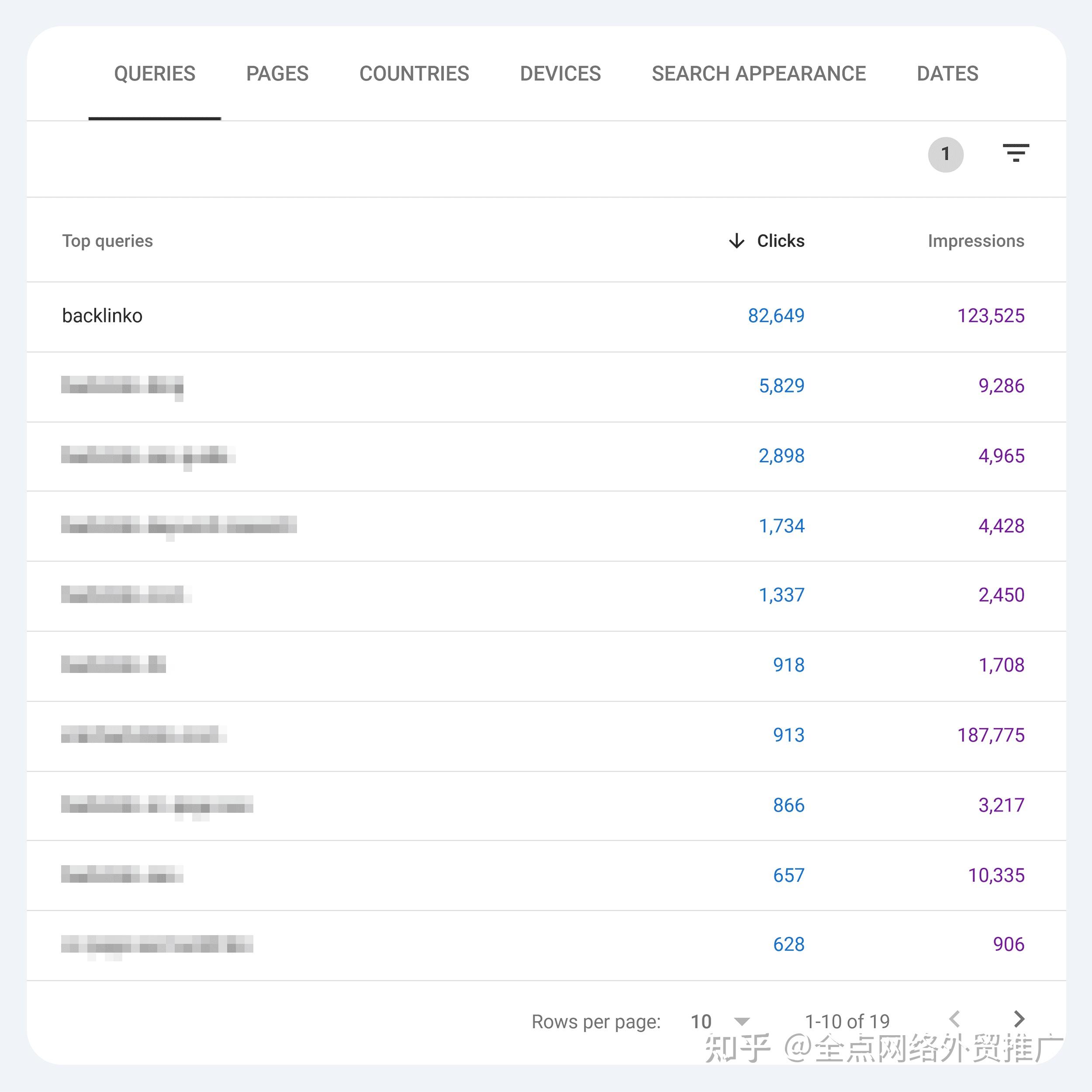Click the 628 clicks value
The height and width of the screenshot is (1092, 1092).
click(788, 944)
